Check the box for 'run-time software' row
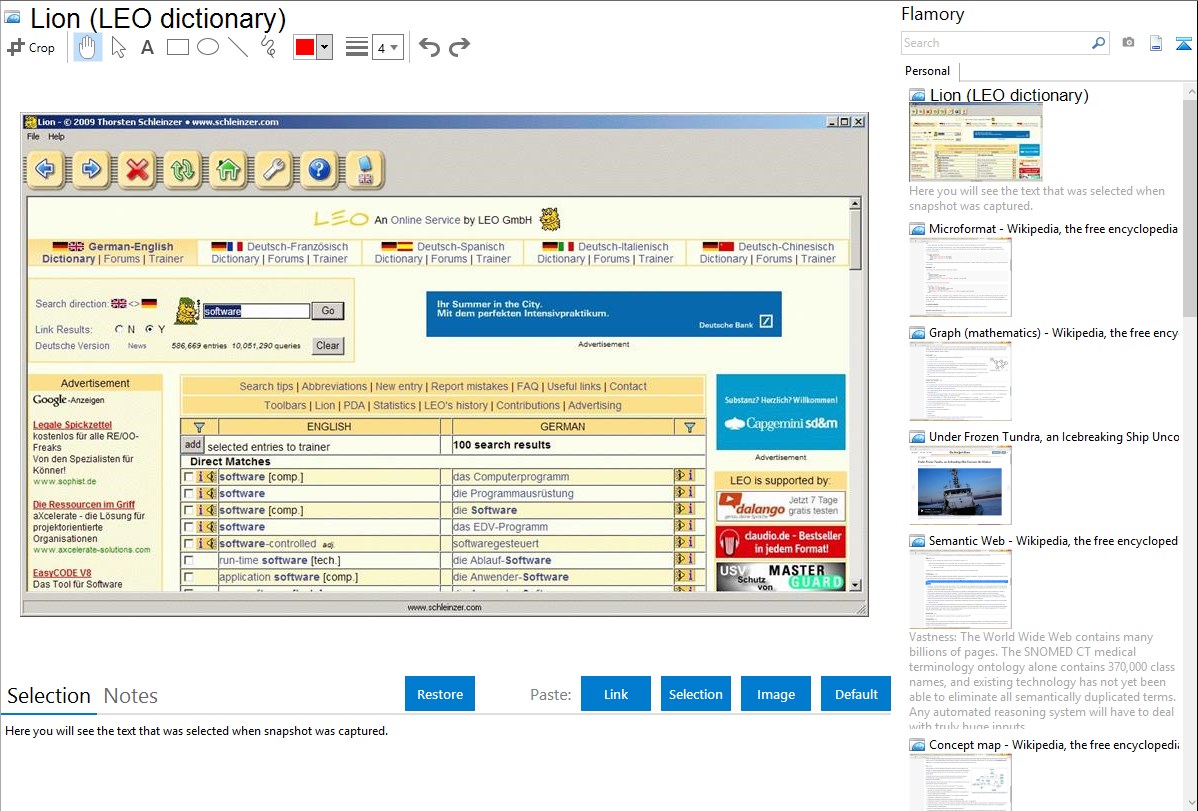 pos(189,561)
